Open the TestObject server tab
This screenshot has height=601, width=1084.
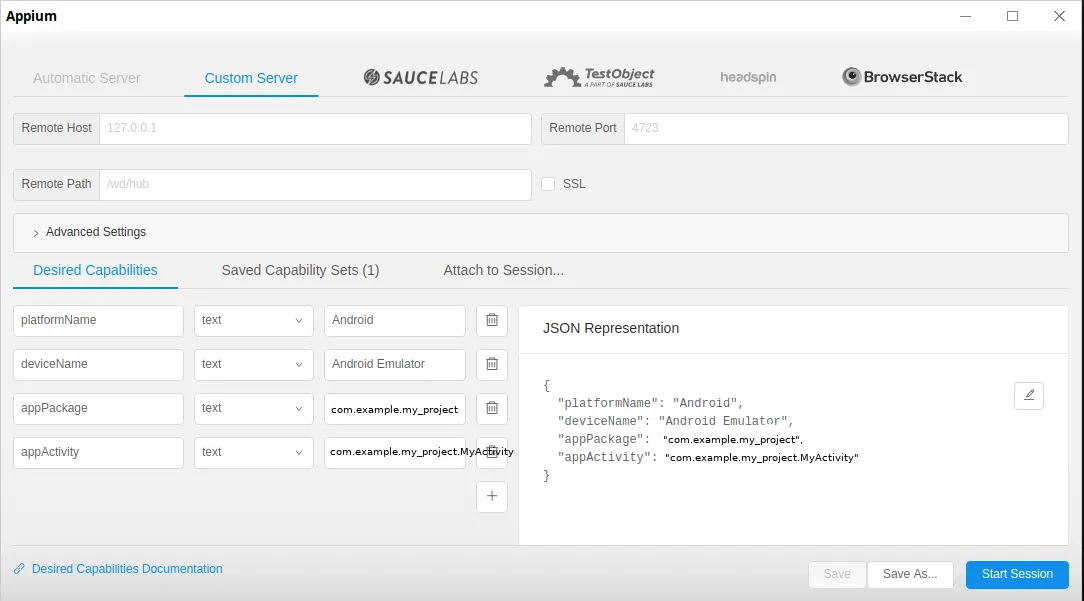[x=599, y=77]
